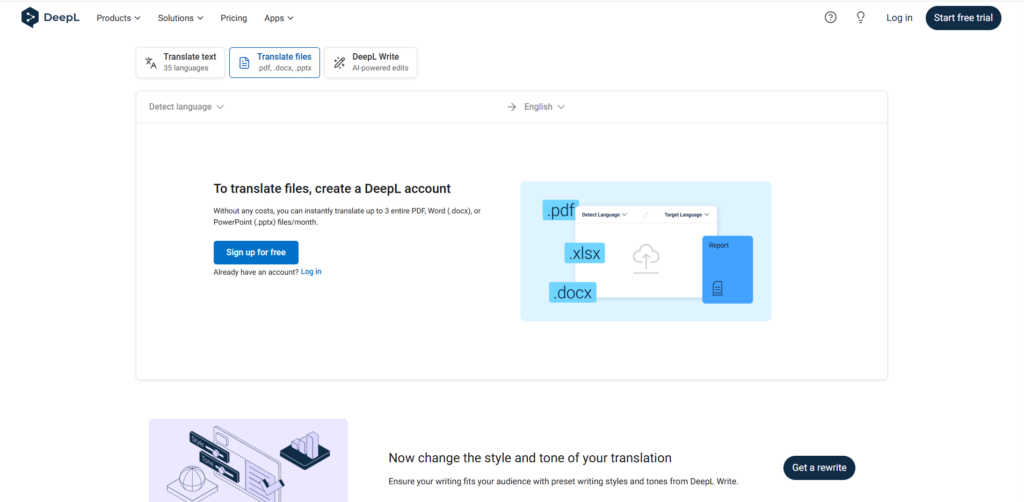This screenshot has height=502, width=1024.
Task: Click the Translate files document icon
Action: coord(244,63)
